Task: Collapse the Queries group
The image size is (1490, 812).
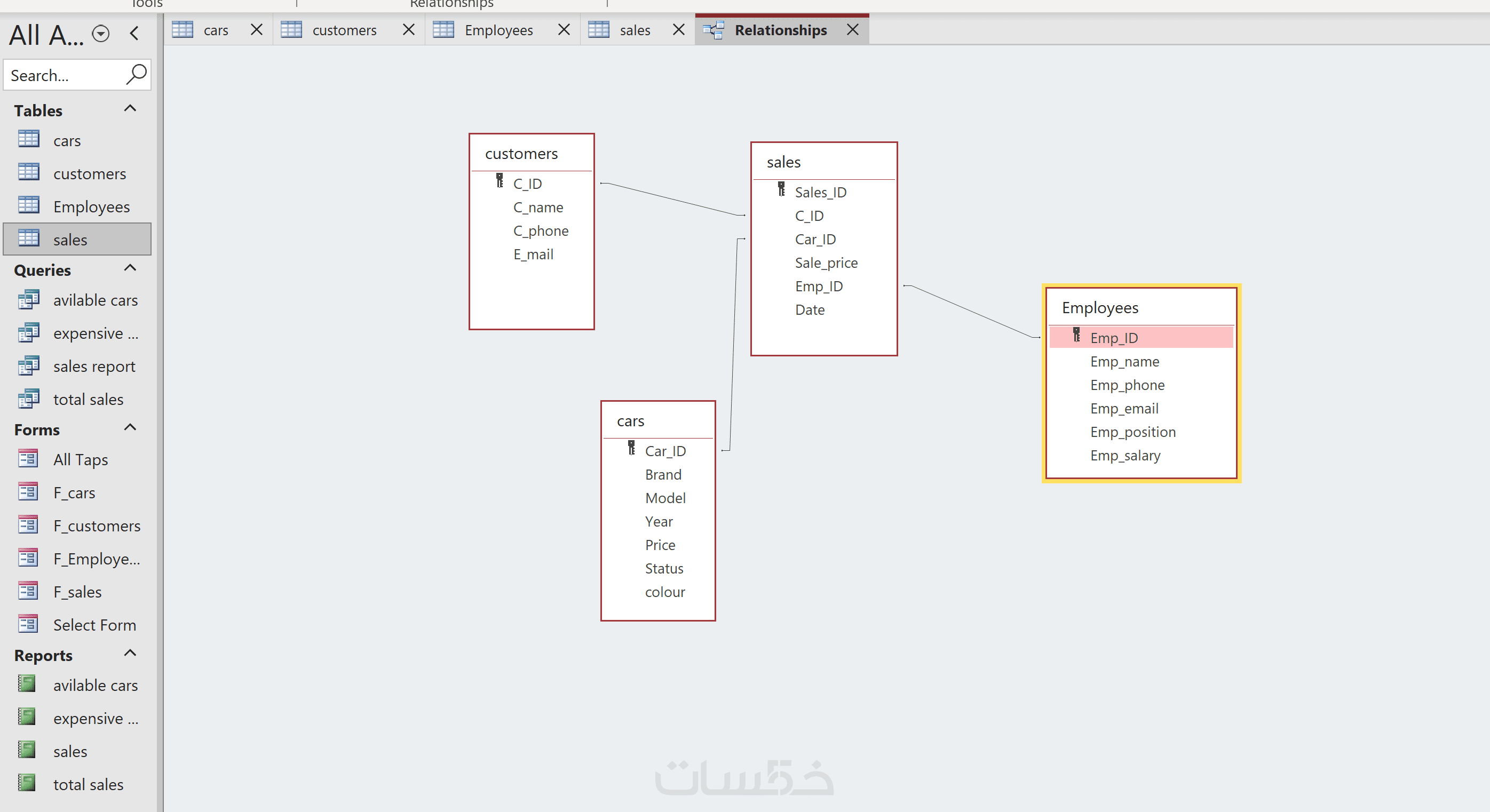Action: pyautogui.click(x=130, y=268)
